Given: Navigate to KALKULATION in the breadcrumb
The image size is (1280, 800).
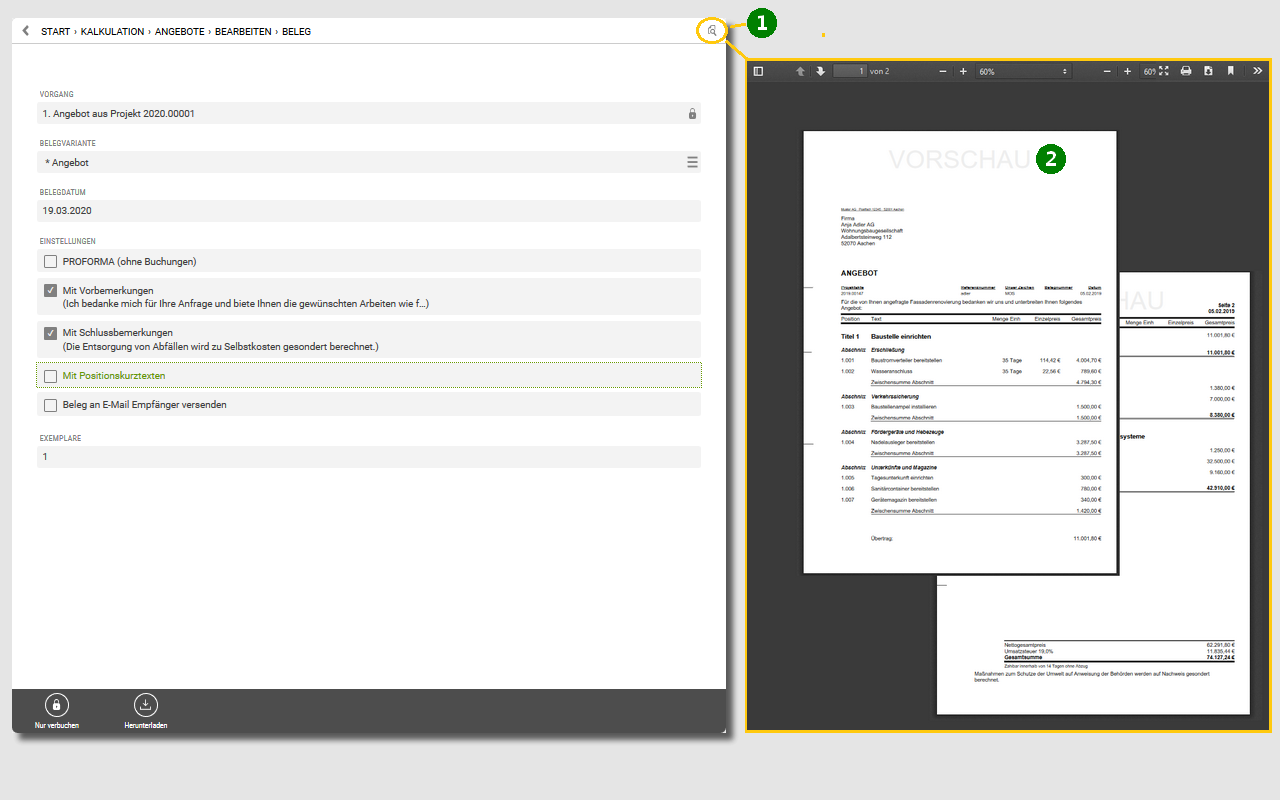Looking at the screenshot, I should (114, 32).
